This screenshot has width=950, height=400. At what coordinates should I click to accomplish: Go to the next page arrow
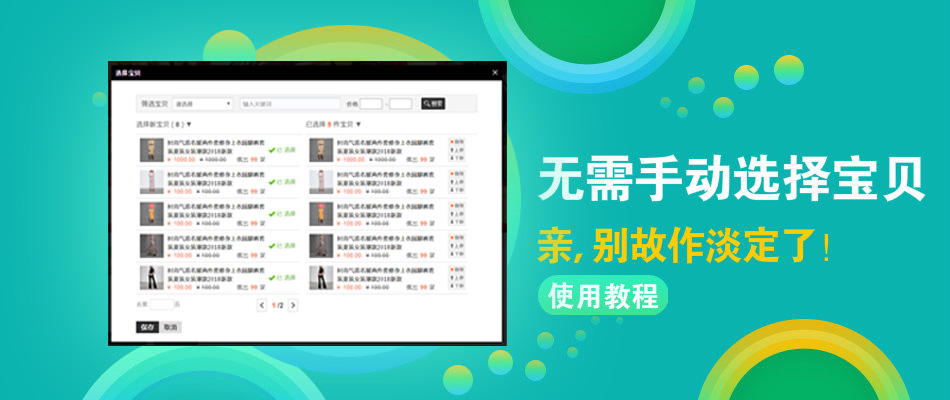[293, 305]
